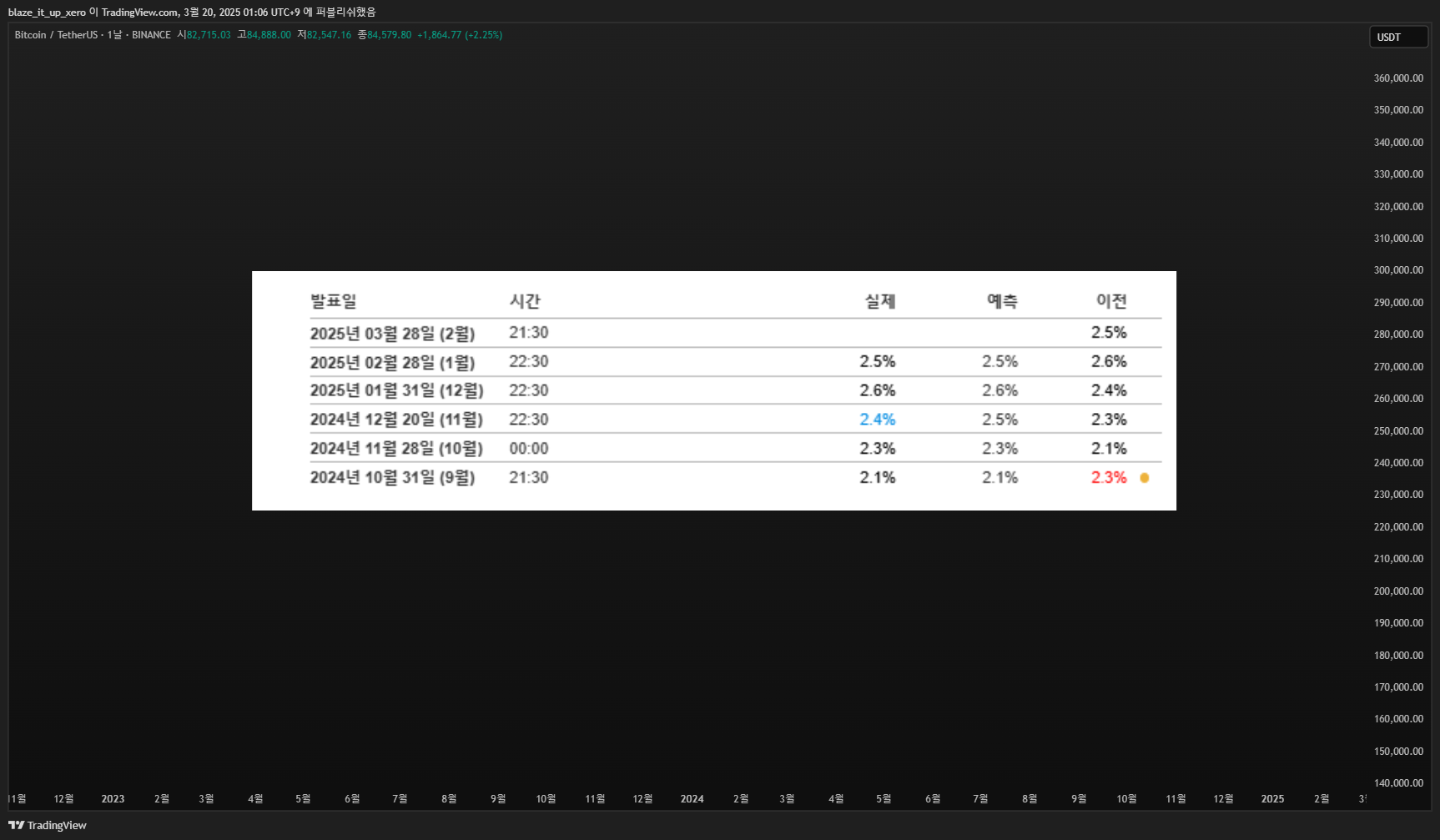Click the 이전 column header

click(x=1111, y=301)
